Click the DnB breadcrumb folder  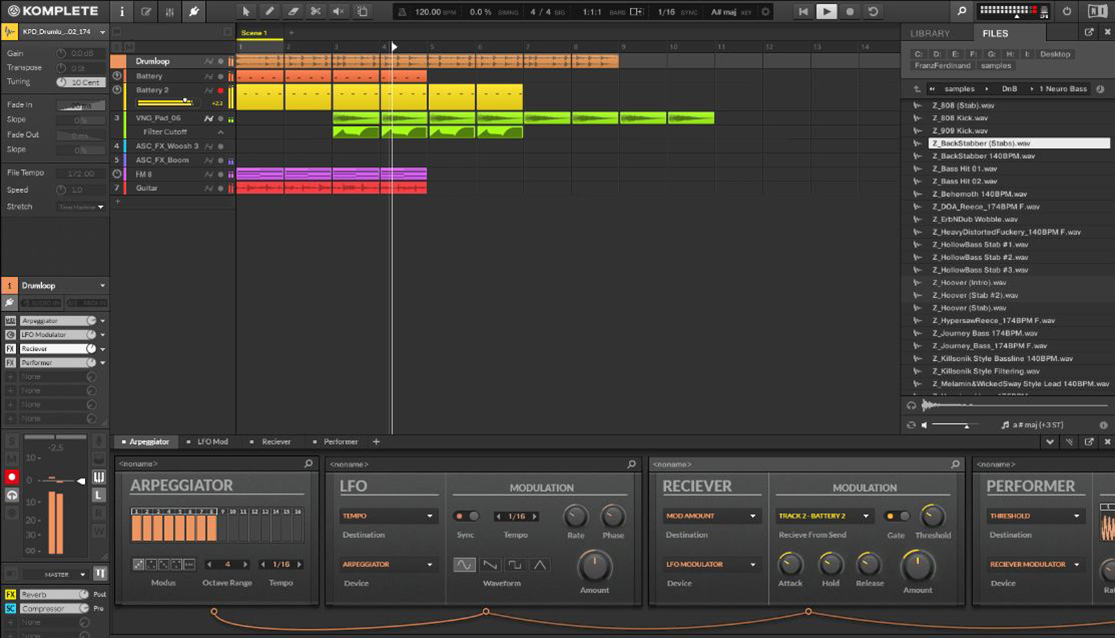point(1009,89)
